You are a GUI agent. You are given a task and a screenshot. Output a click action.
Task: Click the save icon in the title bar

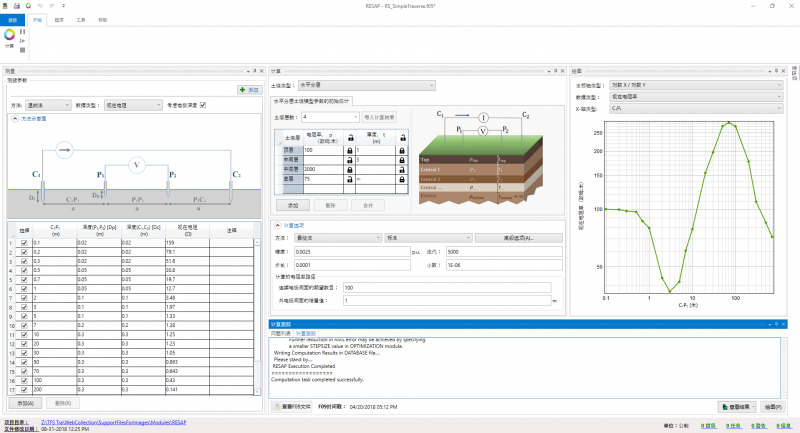(x=17, y=6)
